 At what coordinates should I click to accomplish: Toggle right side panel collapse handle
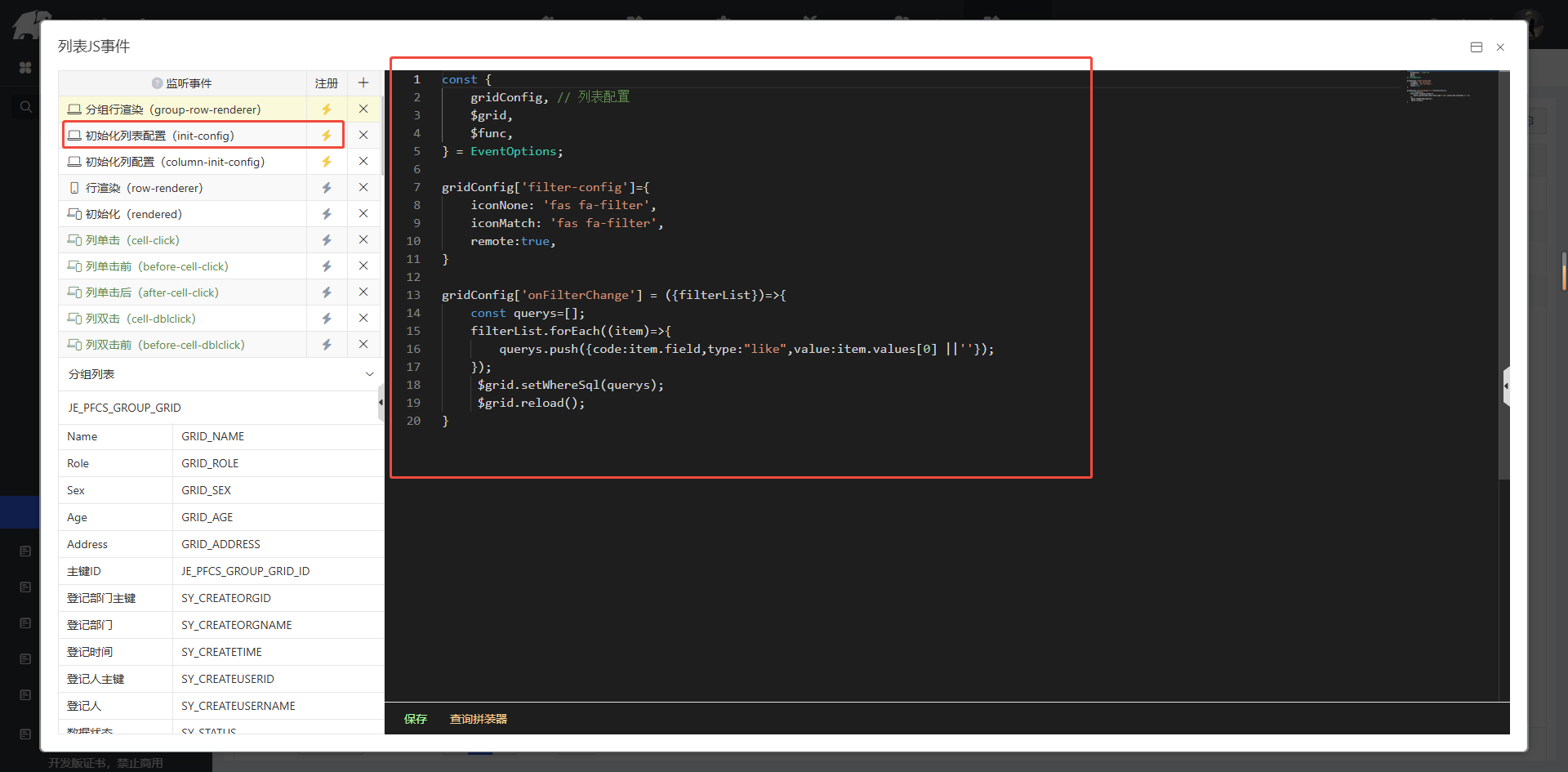1506,386
